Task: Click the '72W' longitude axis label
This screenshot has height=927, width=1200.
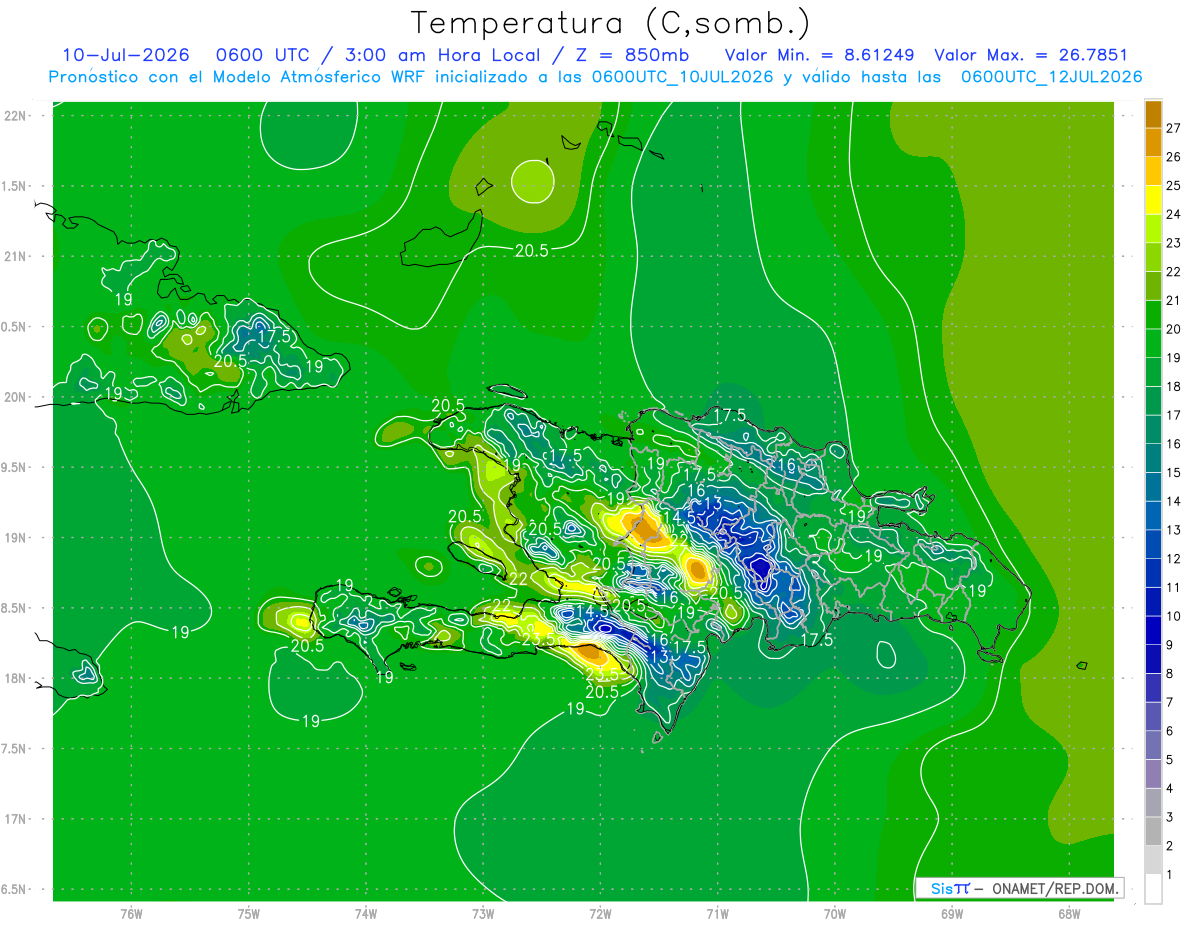Action: tap(600, 914)
